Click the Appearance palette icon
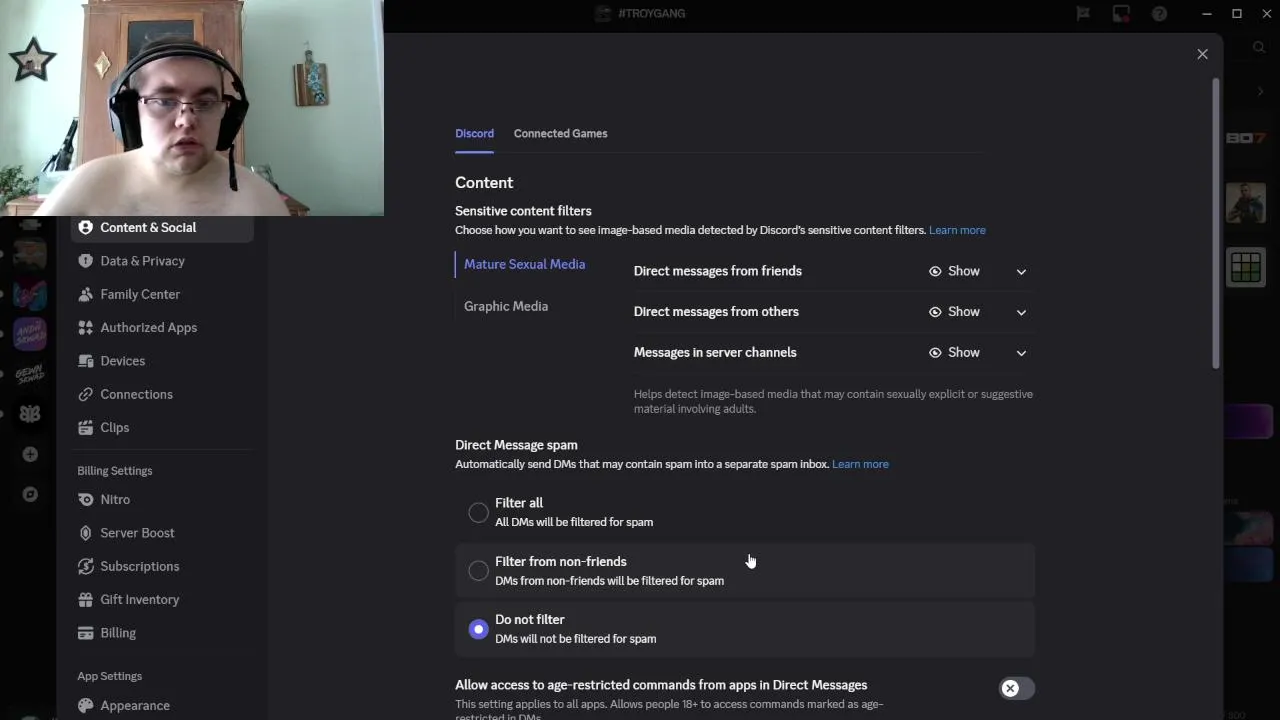Viewport: 1280px width, 720px height. (86, 705)
